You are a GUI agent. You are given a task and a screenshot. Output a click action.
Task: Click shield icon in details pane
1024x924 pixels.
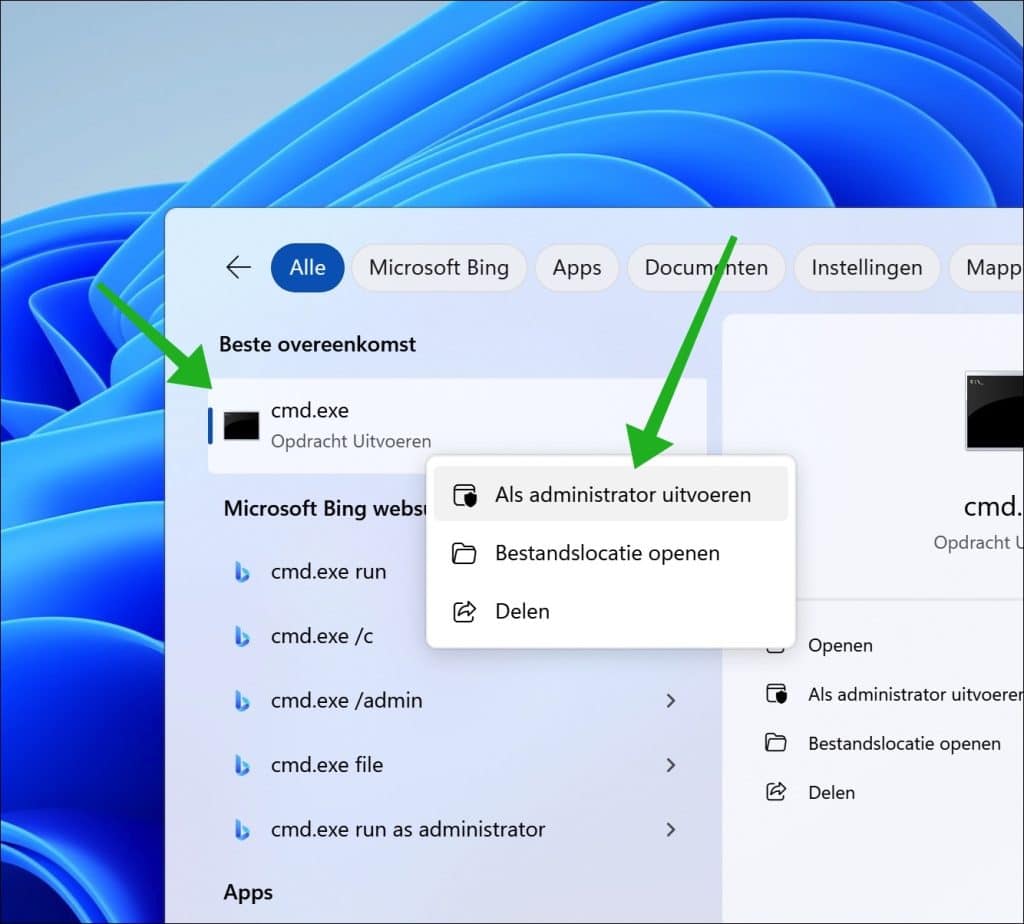[776, 693]
